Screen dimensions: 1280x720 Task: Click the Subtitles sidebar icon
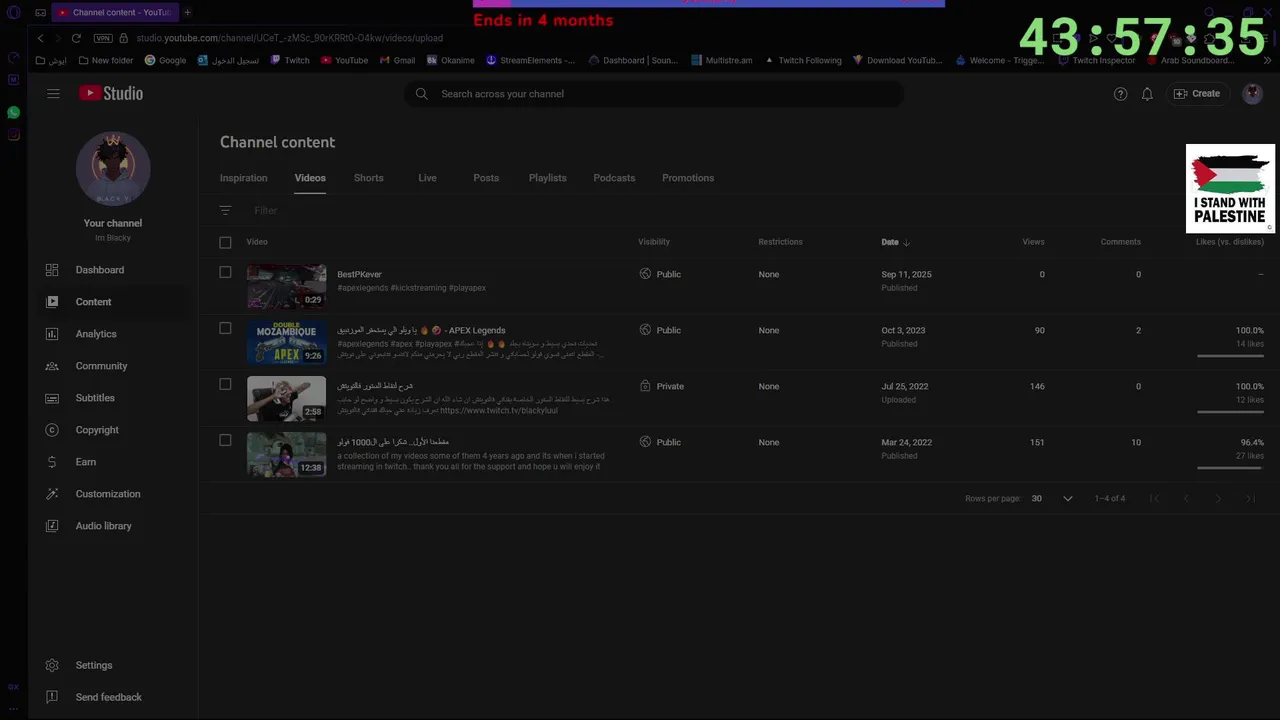coord(52,398)
